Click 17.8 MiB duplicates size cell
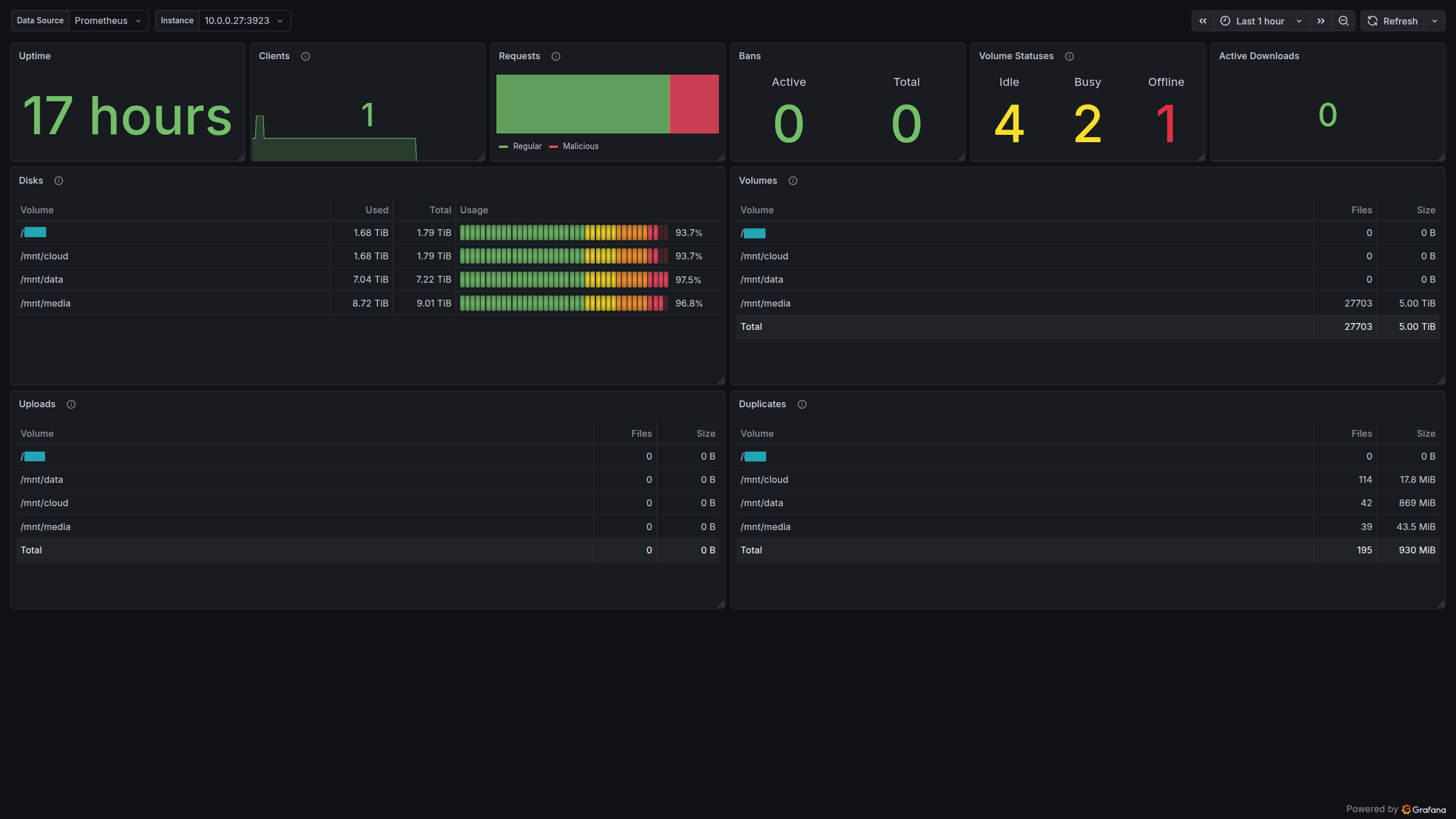 coord(1417,480)
